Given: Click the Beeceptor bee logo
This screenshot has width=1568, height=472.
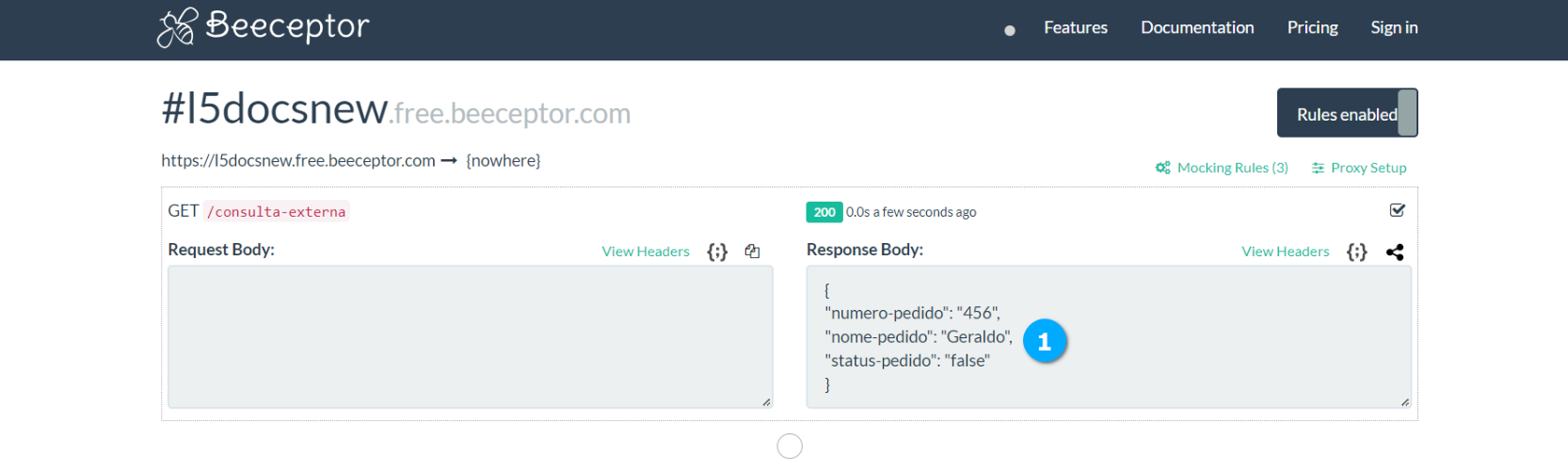Looking at the screenshot, I should 177,27.
